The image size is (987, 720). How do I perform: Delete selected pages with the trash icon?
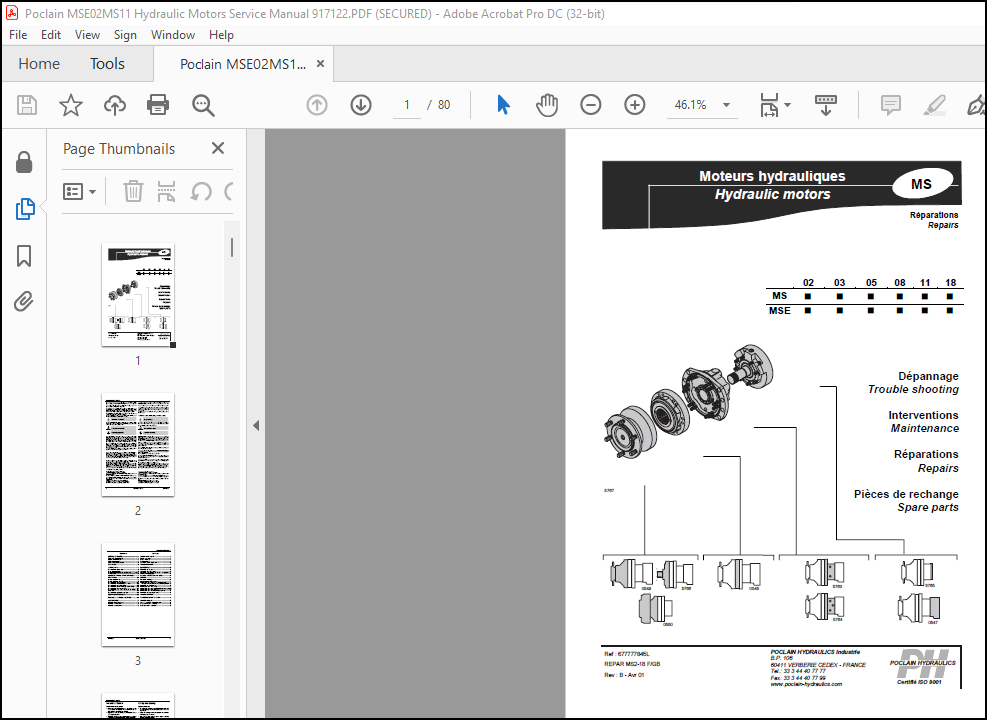133,191
